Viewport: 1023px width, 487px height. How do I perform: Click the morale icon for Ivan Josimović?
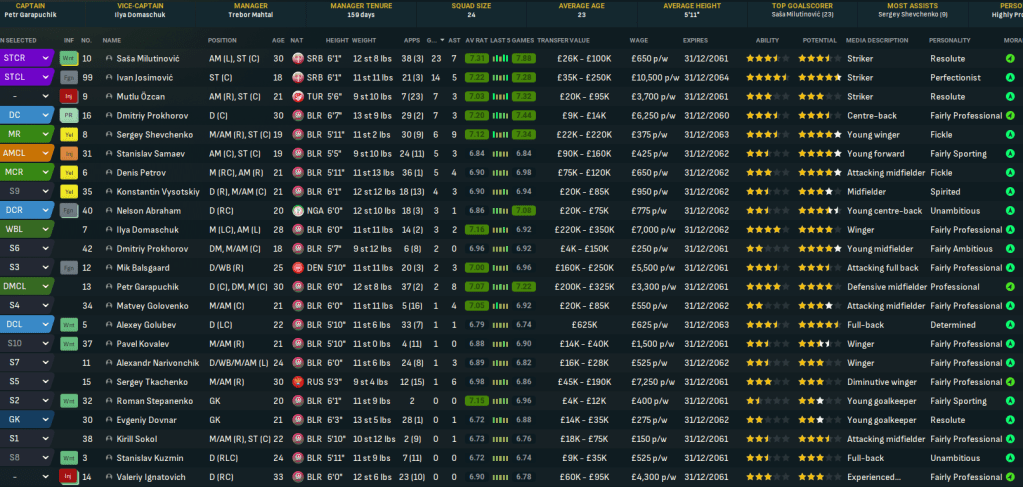point(1009,78)
